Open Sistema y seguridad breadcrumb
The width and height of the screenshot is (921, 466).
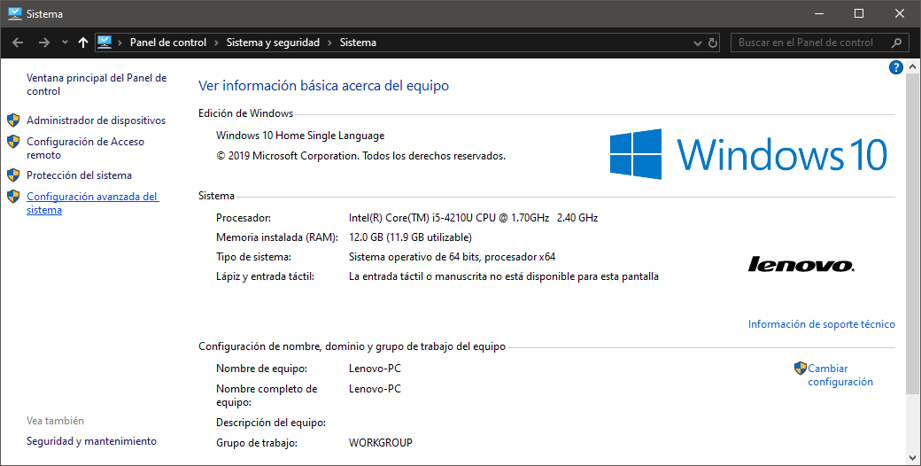point(273,42)
